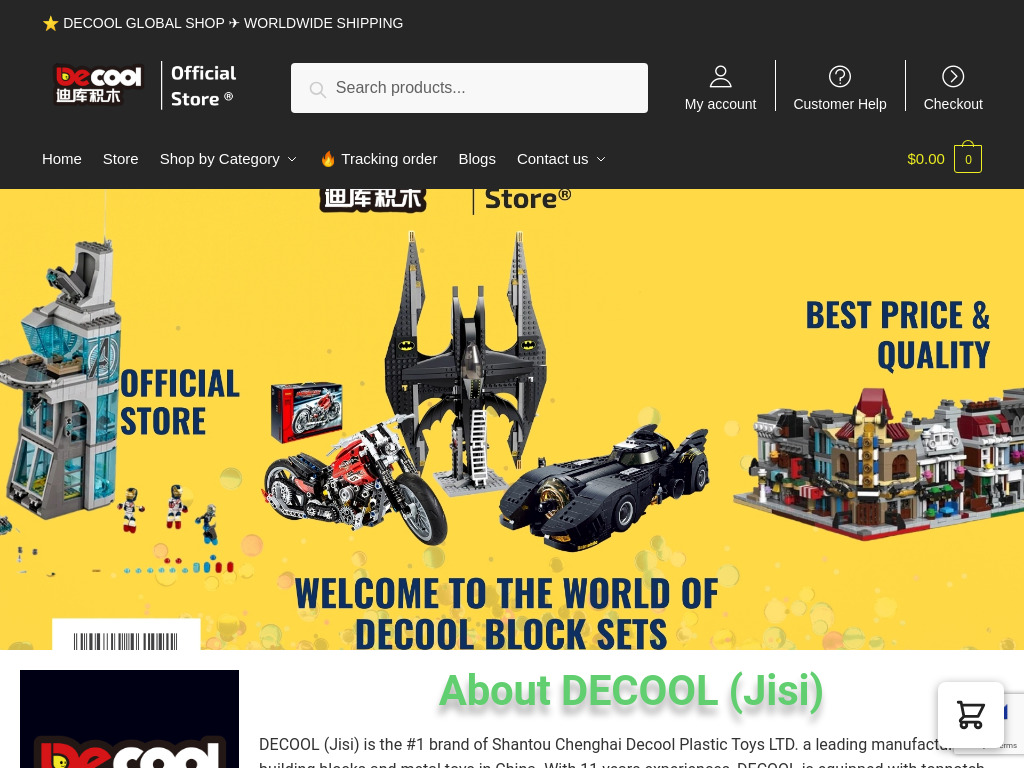Click the fire icon beside Tracking order
Screen dimensions: 1024x768
328,159
